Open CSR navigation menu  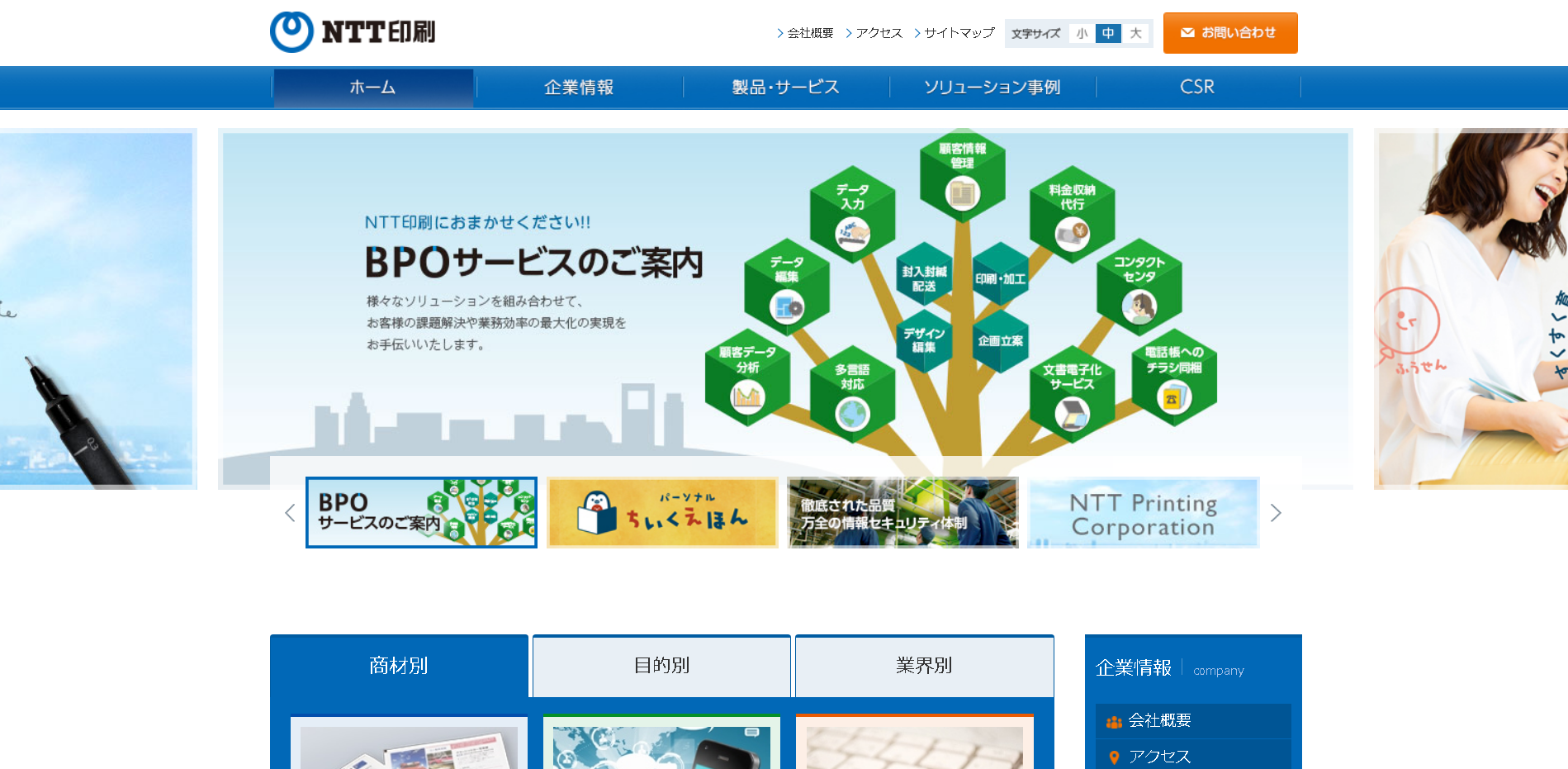click(x=1197, y=87)
